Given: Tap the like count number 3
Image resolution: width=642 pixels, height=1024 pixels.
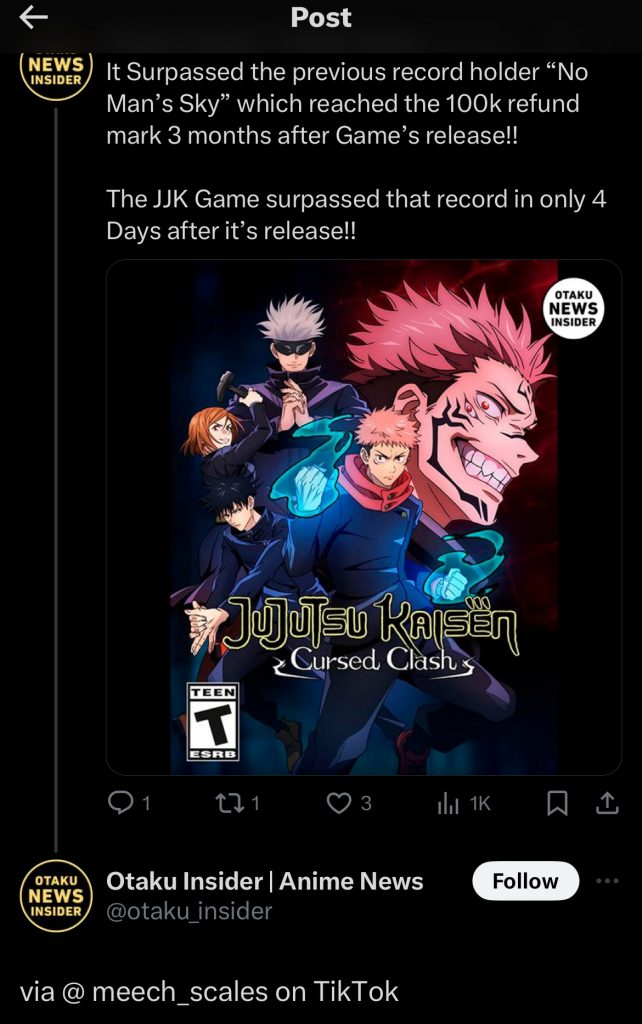Looking at the screenshot, I should pos(366,803).
